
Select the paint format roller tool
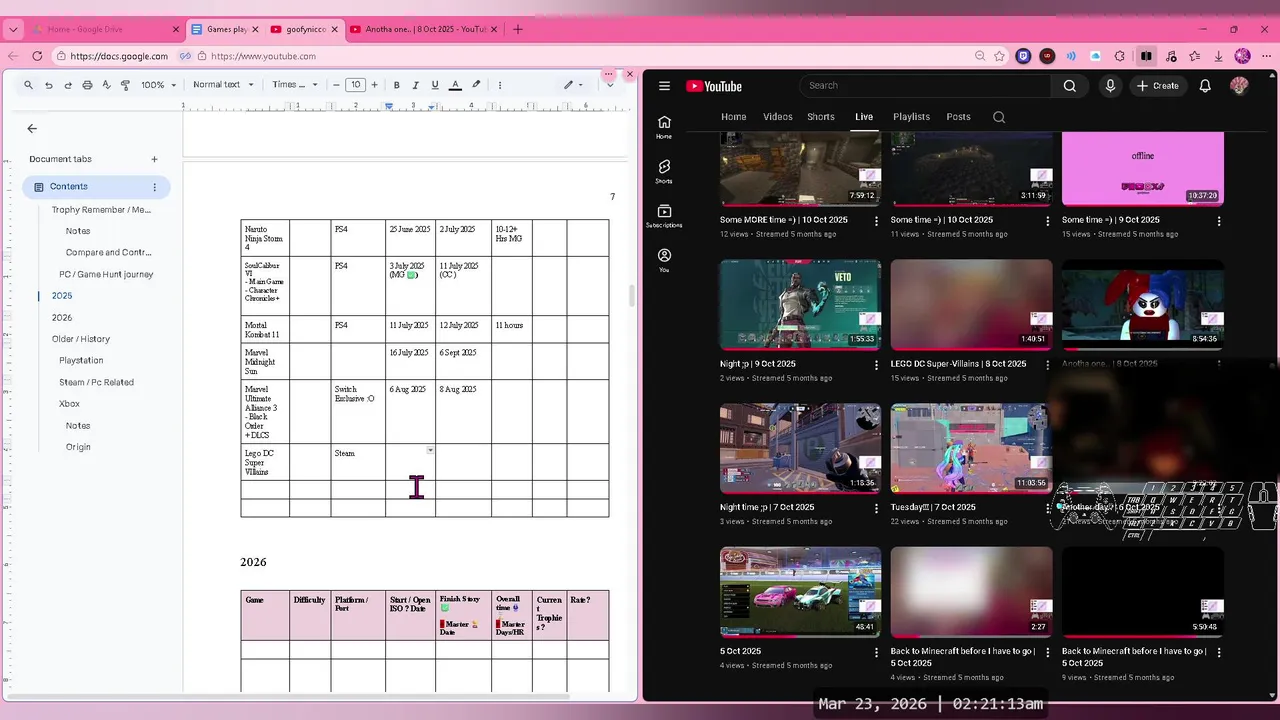[x=125, y=85]
